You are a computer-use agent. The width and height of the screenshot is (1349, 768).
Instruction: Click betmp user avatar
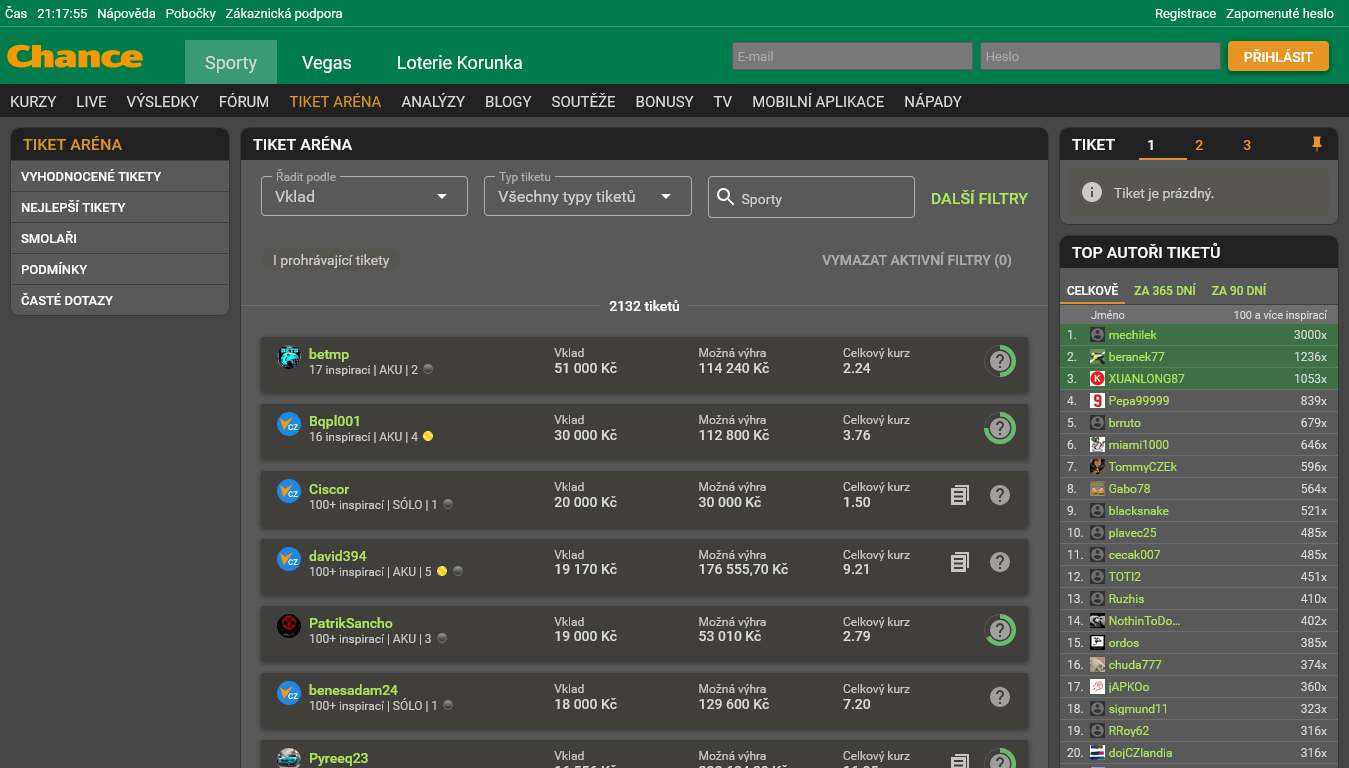coord(289,357)
